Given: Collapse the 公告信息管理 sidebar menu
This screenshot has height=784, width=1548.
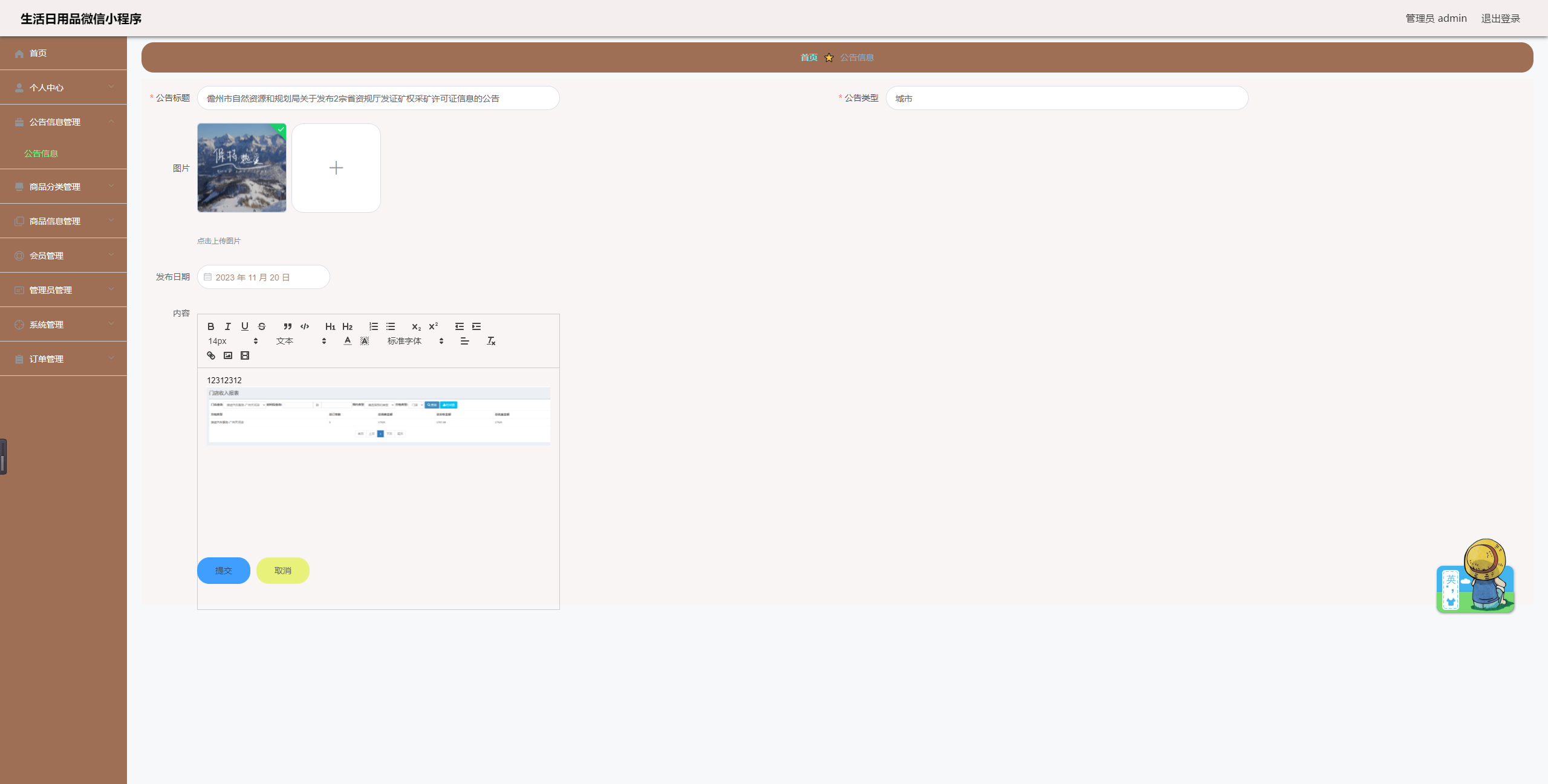Looking at the screenshot, I should click(x=63, y=122).
